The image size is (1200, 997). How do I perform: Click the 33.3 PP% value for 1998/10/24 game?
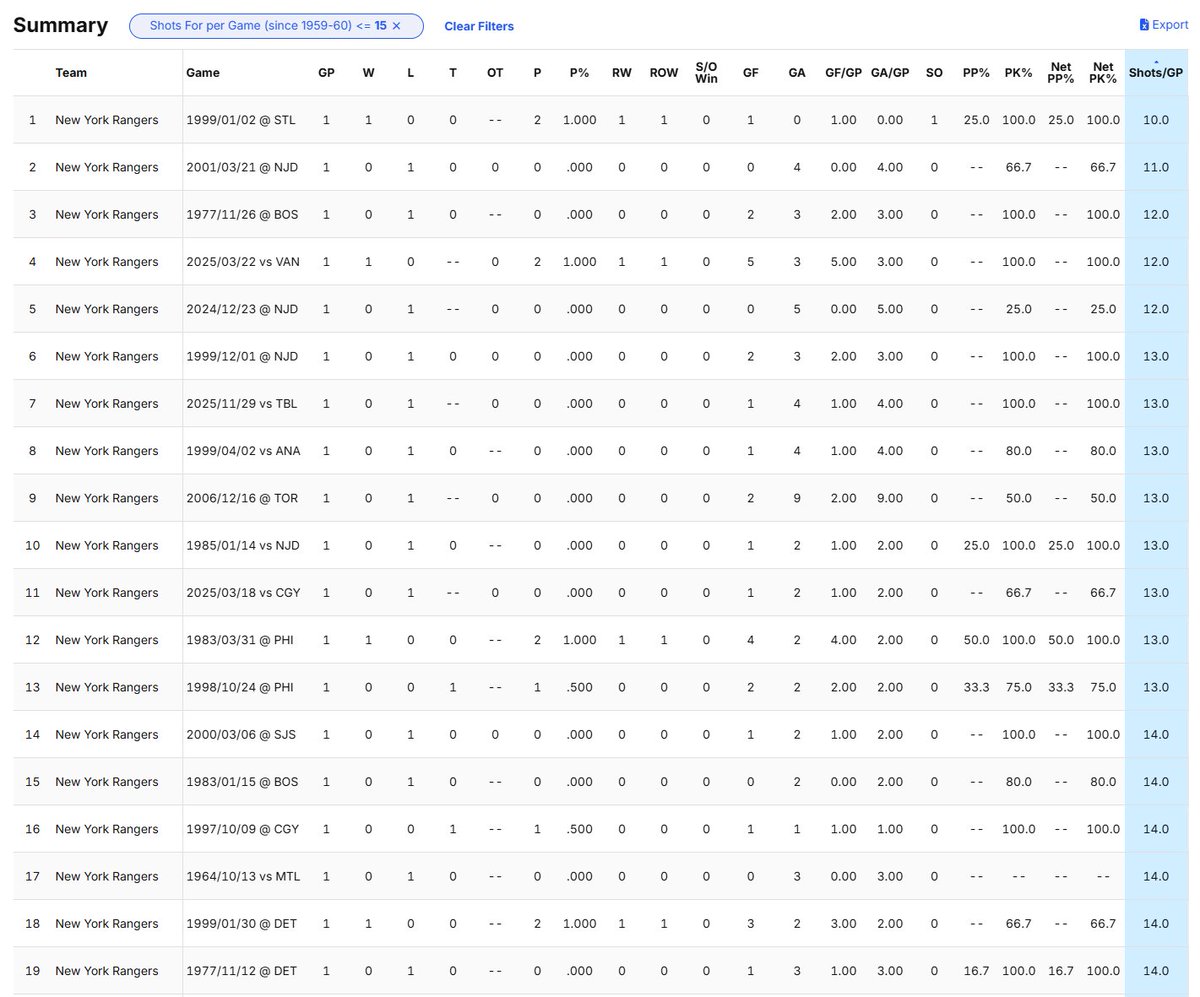click(976, 687)
